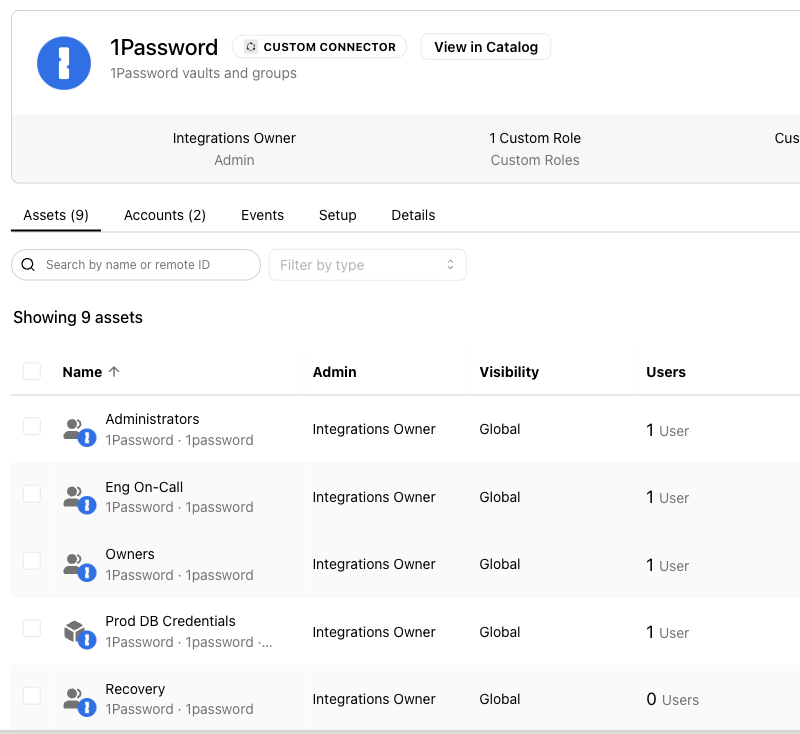The image size is (800, 734).
Task: Click the 1 User count for Prod DB Credentials
Action: tap(667, 632)
